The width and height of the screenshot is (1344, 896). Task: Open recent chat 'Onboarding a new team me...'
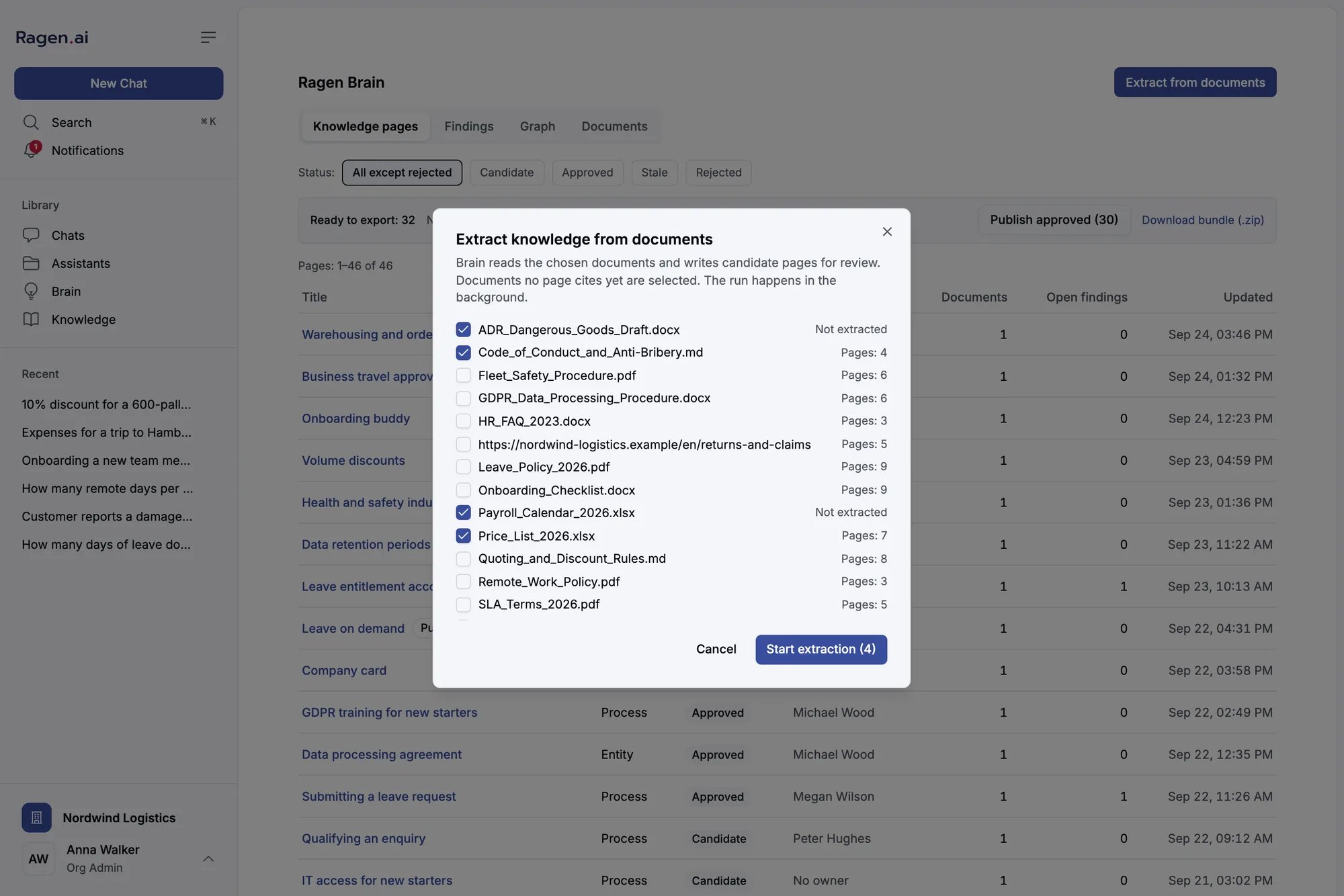pyautogui.click(x=106, y=461)
